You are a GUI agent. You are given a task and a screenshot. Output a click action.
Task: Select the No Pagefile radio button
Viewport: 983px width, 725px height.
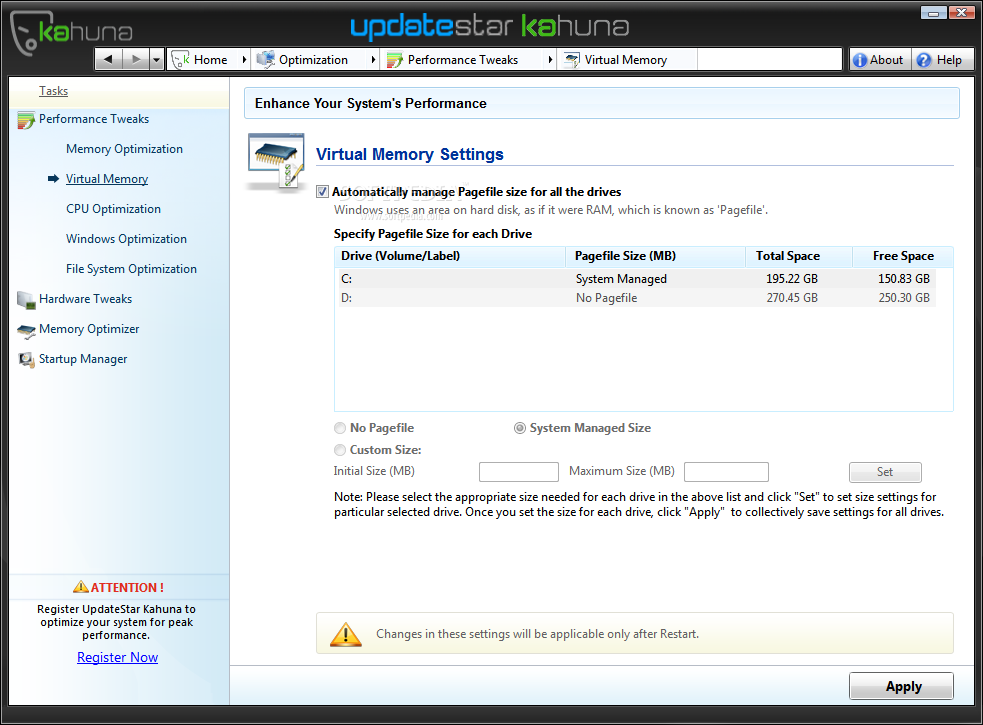[x=340, y=428]
